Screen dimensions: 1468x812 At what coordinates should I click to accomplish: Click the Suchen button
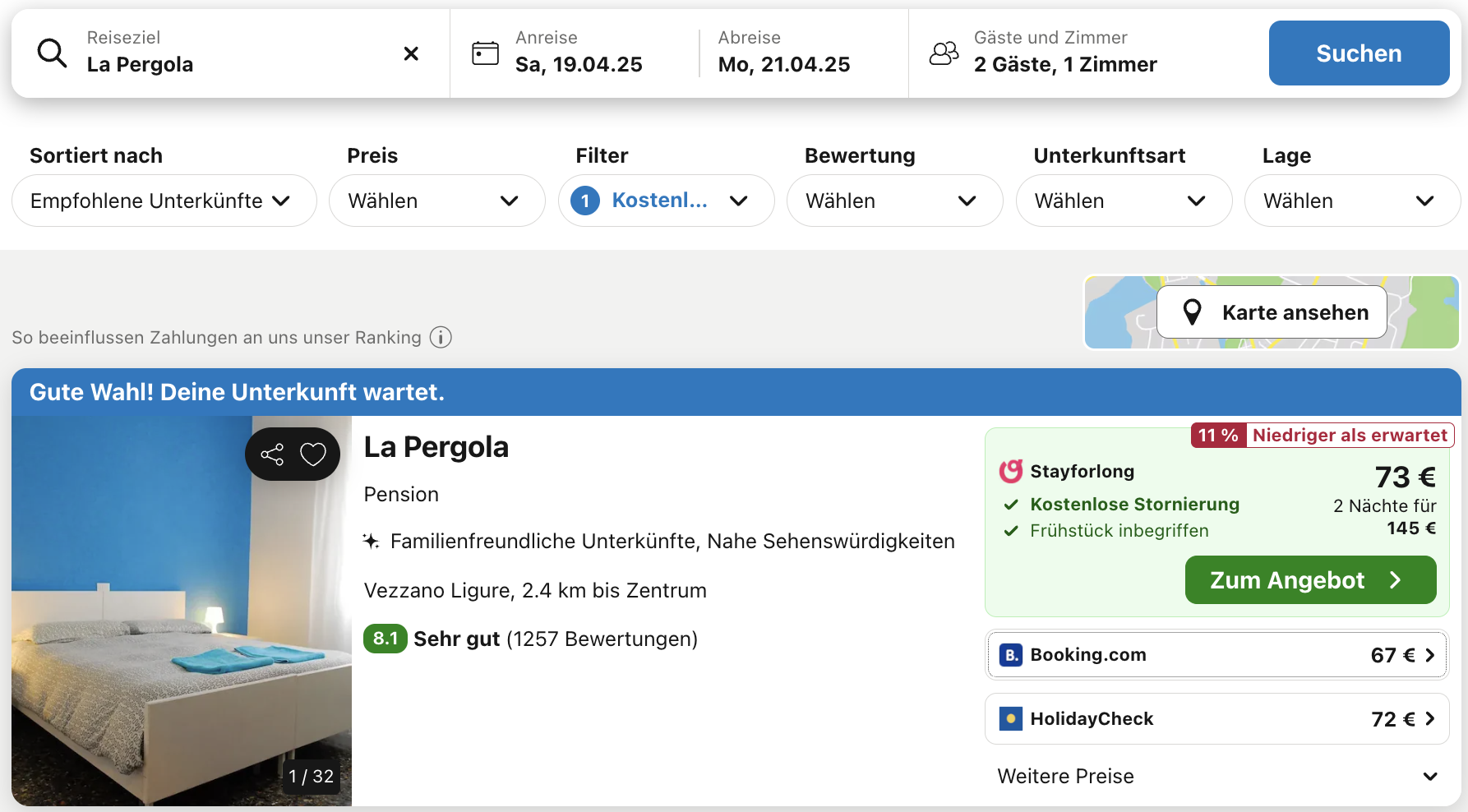pos(1360,53)
